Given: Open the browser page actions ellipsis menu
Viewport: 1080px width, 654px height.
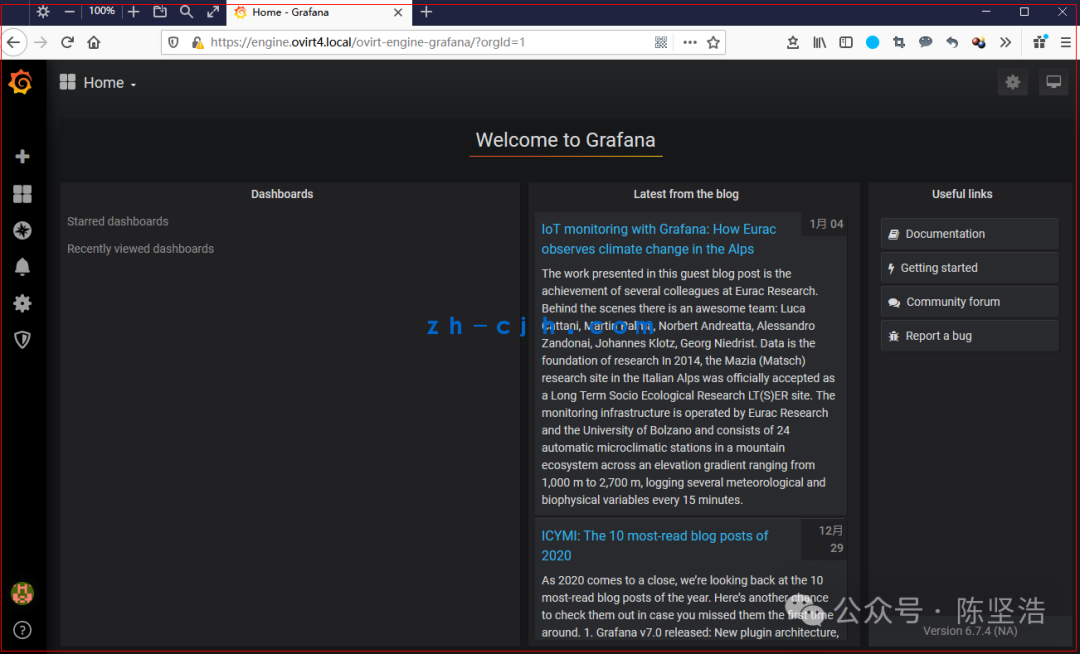Looking at the screenshot, I should (689, 43).
